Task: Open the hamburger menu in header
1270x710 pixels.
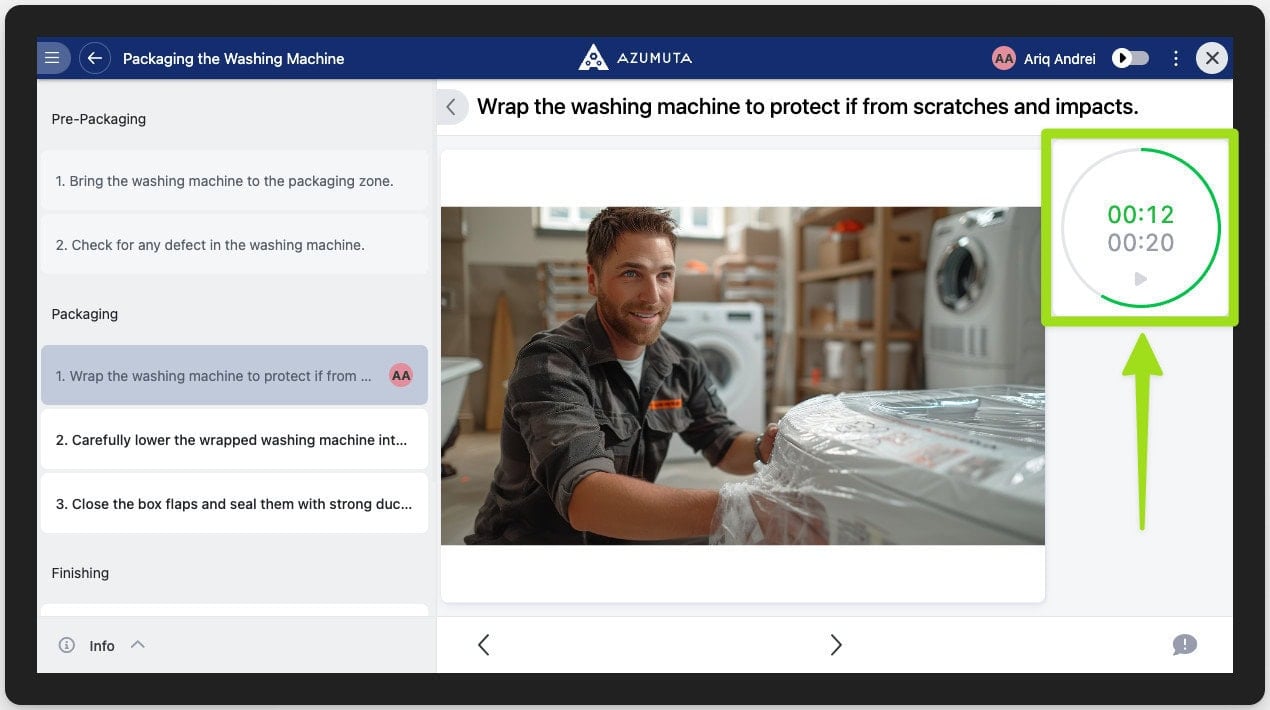Action: coord(53,58)
